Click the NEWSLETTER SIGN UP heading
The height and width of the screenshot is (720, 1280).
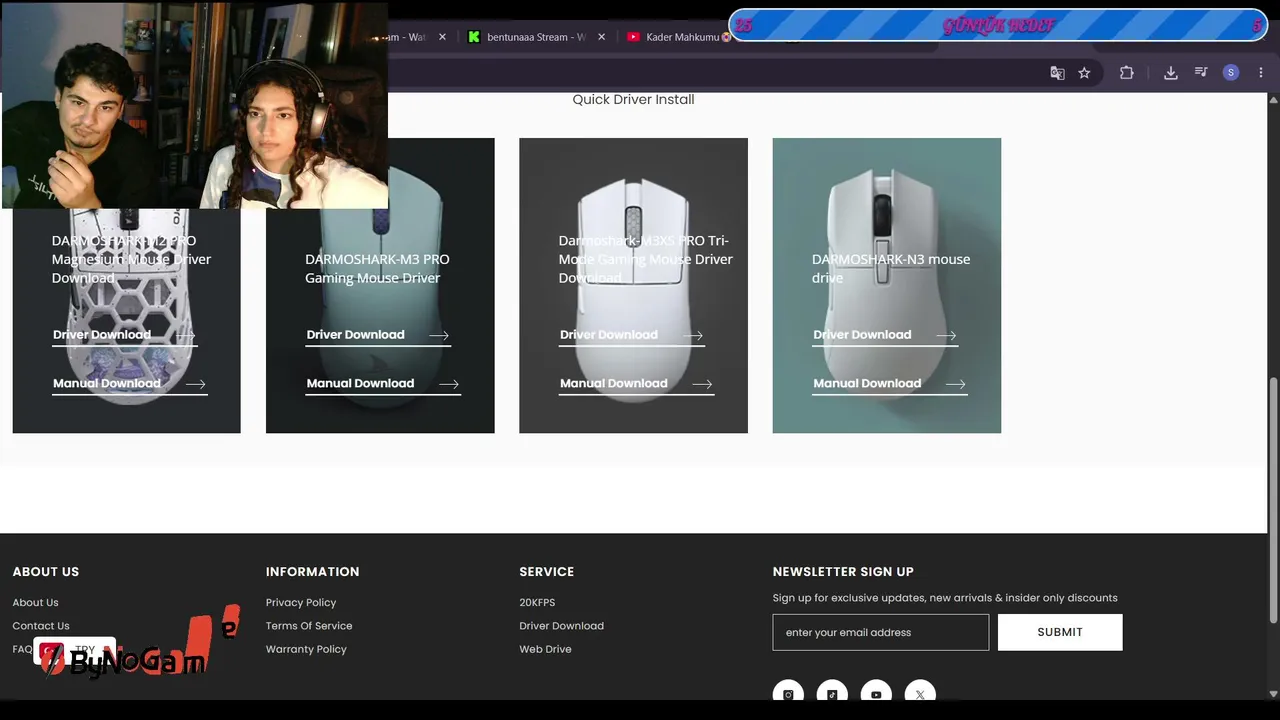point(843,572)
